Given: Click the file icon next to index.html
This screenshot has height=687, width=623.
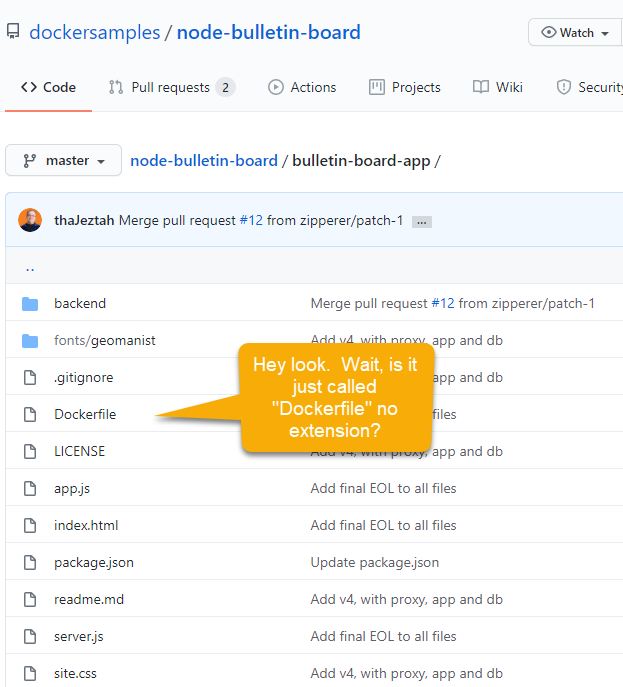Looking at the screenshot, I should click(x=30, y=525).
